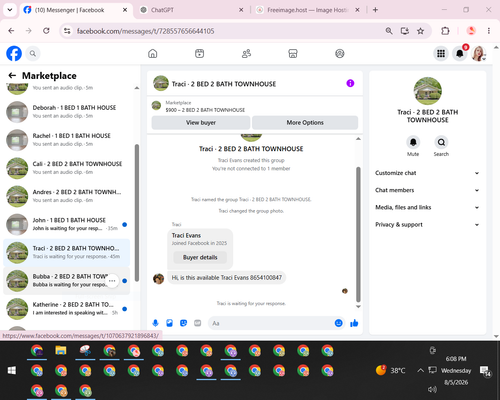Click the View buyer button
This screenshot has width=500, height=400.
[201, 123]
